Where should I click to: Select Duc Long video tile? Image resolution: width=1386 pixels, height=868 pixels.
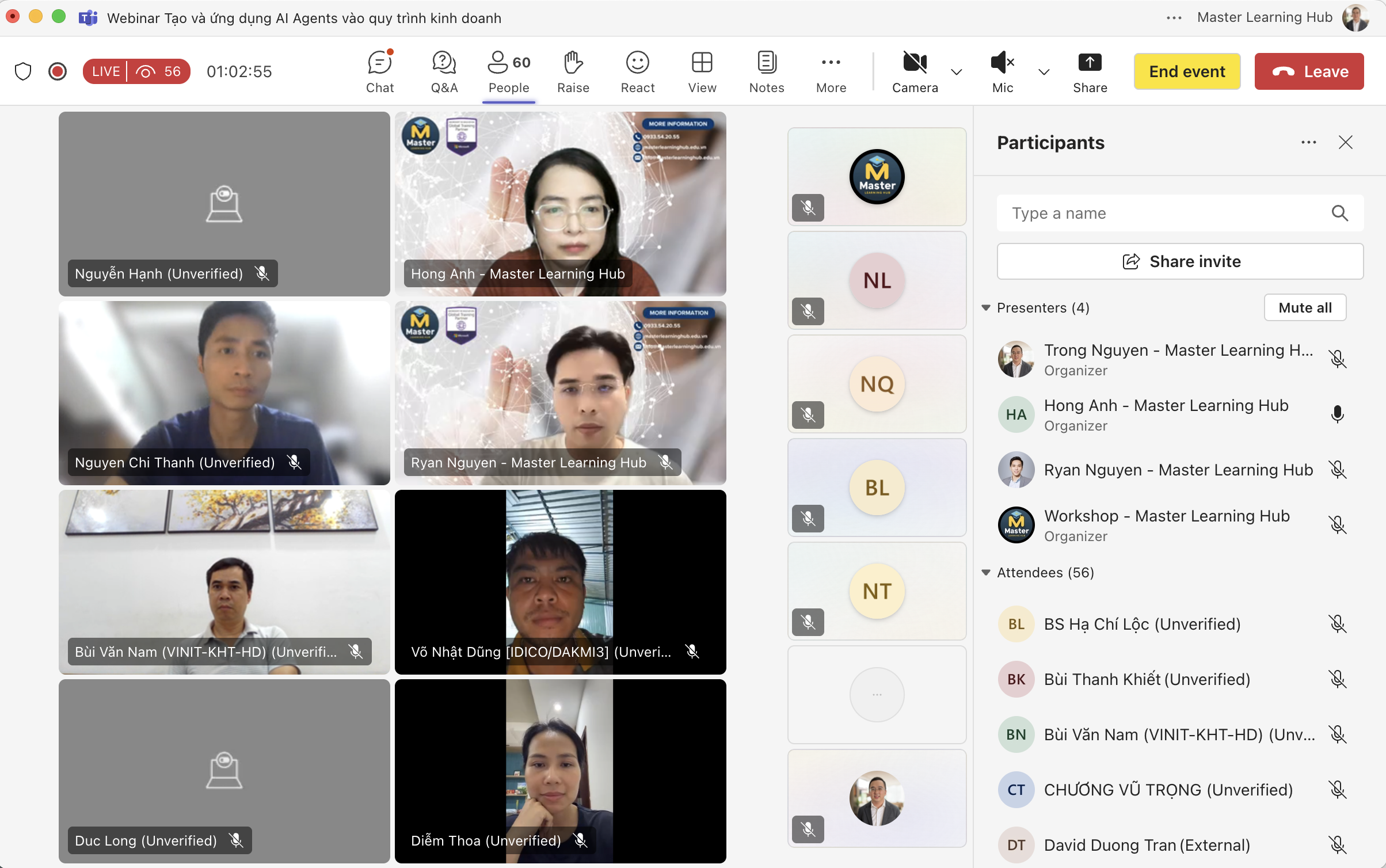(x=224, y=771)
